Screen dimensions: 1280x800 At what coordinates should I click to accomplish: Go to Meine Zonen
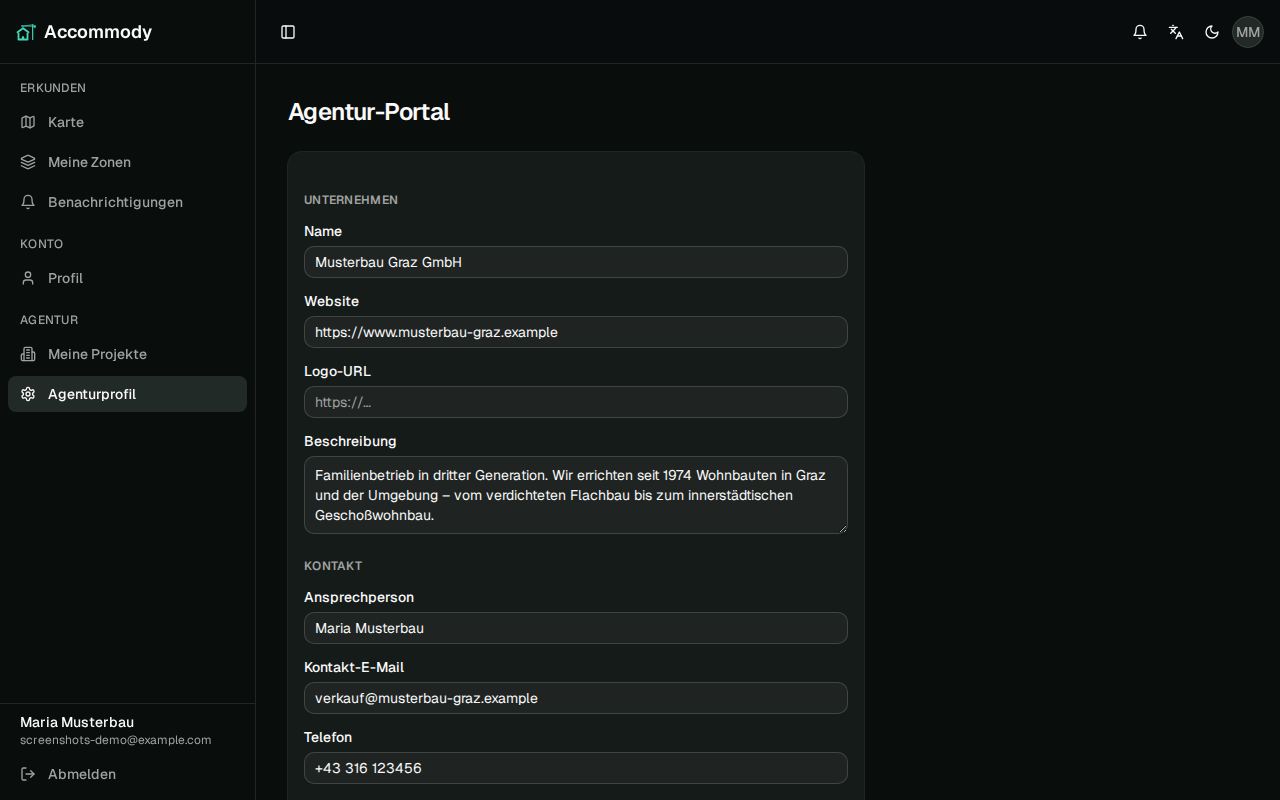[x=127, y=162]
